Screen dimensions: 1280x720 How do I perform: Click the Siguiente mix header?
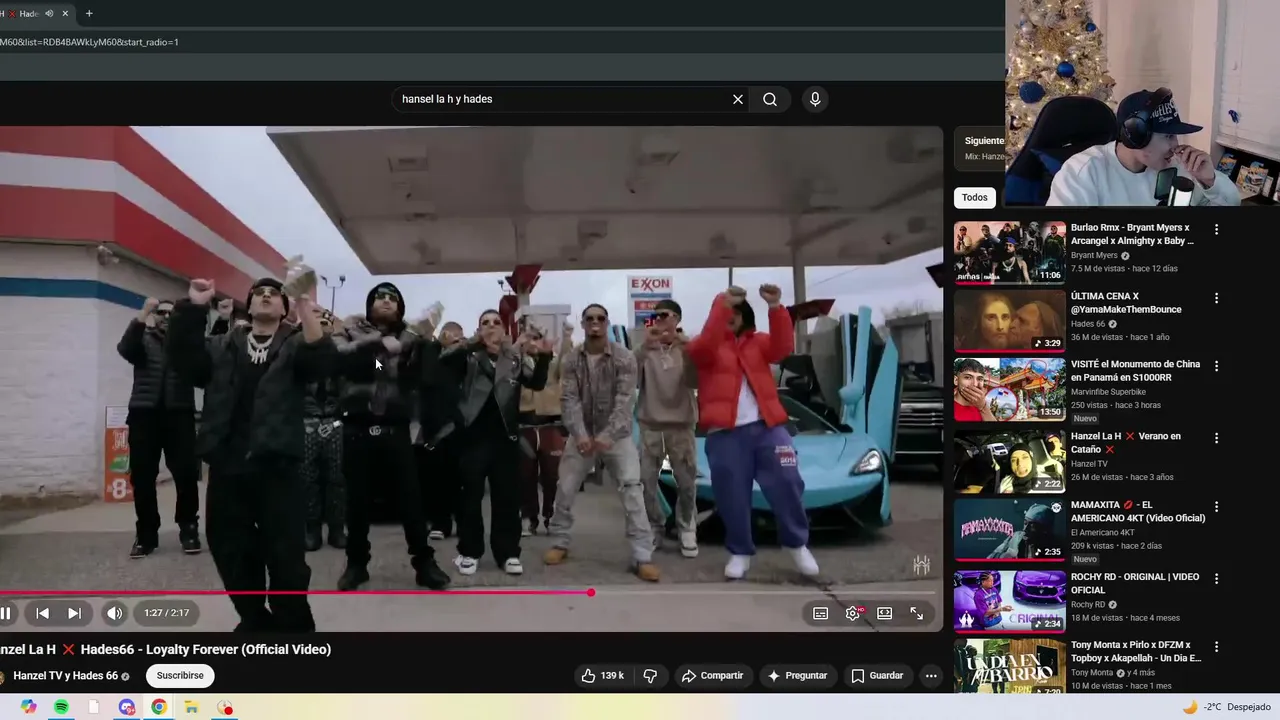pos(984,141)
